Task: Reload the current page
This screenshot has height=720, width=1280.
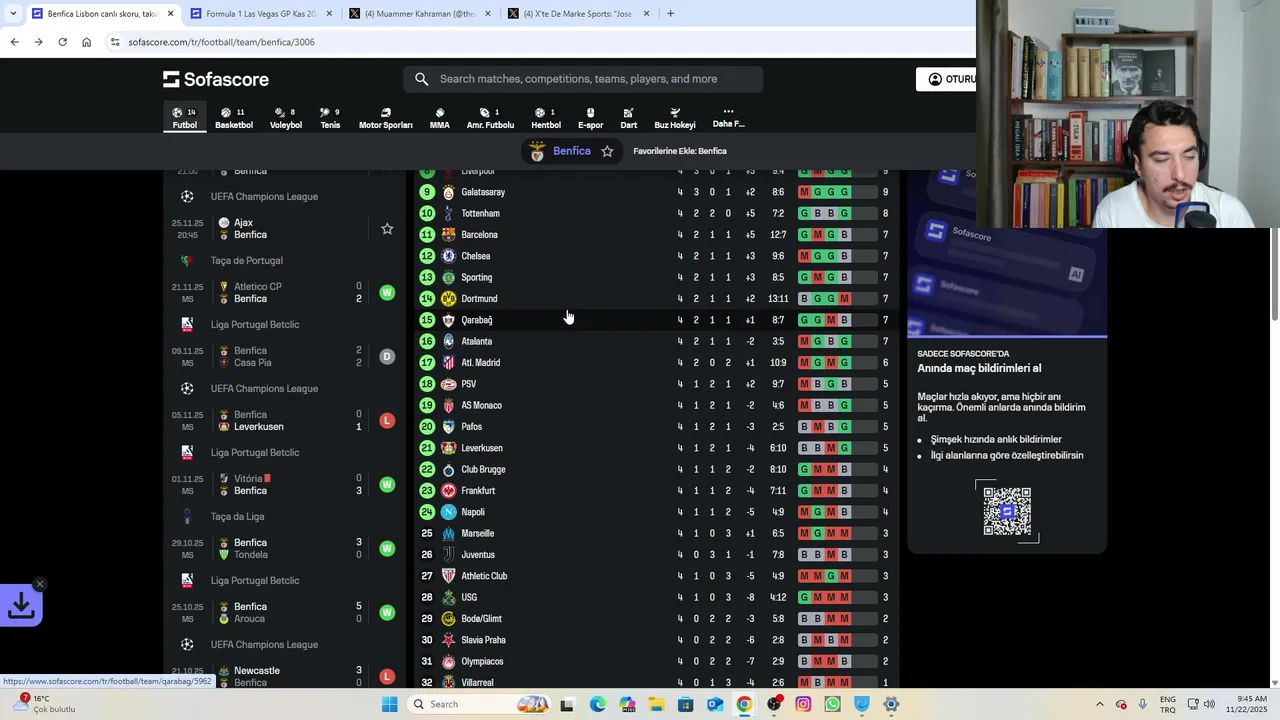Action: point(62,42)
